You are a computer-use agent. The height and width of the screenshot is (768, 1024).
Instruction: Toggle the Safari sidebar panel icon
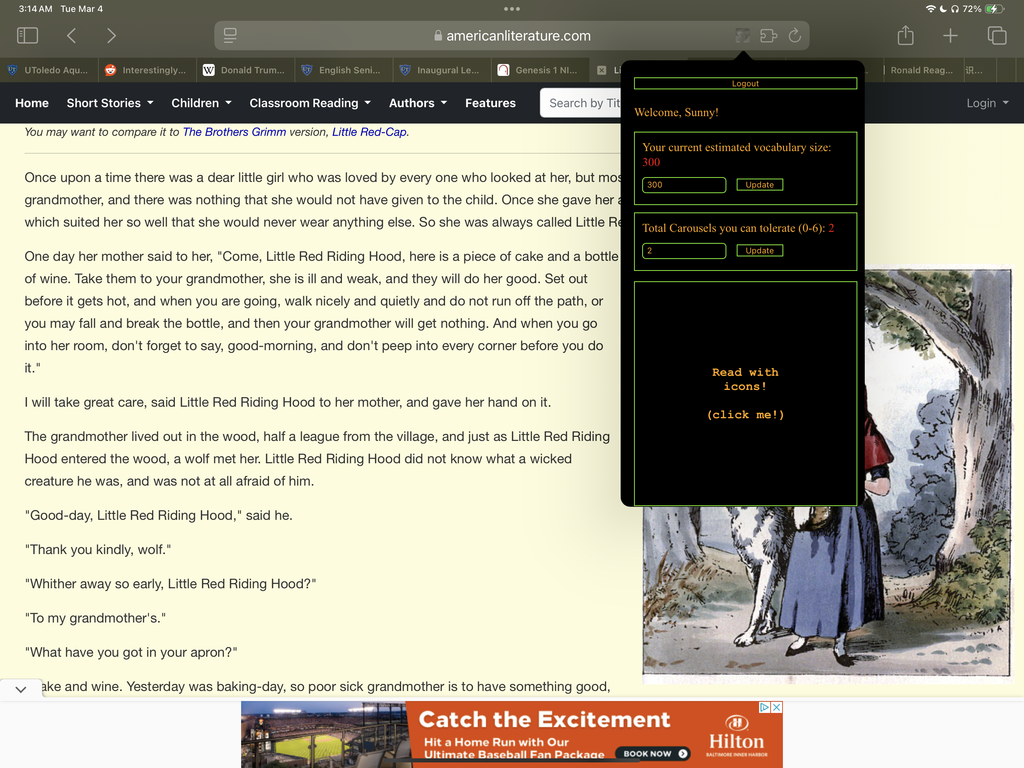click(x=27, y=35)
